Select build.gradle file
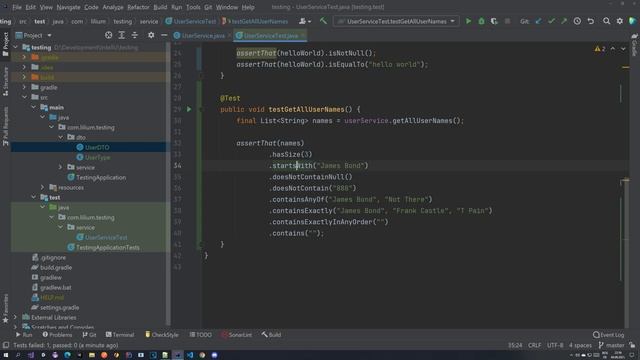Viewport: 640px width, 360px height. click(x=56, y=267)
